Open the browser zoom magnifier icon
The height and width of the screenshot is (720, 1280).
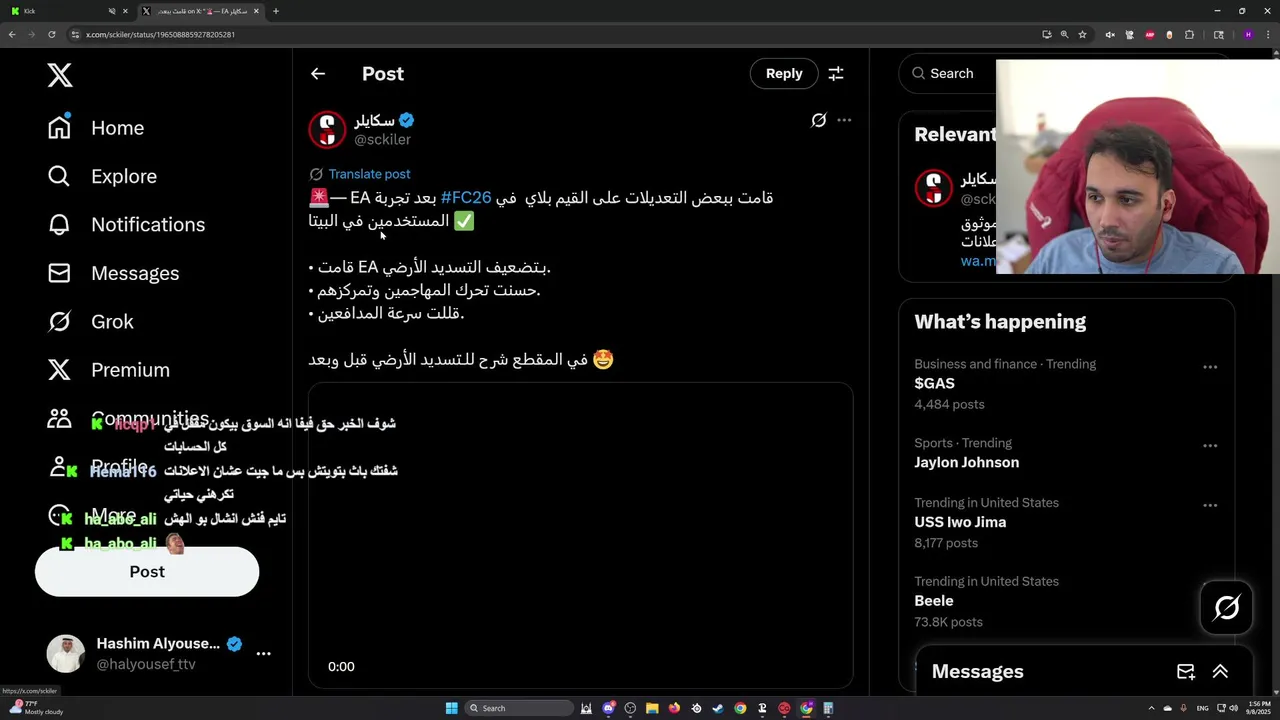(1064, 34)
